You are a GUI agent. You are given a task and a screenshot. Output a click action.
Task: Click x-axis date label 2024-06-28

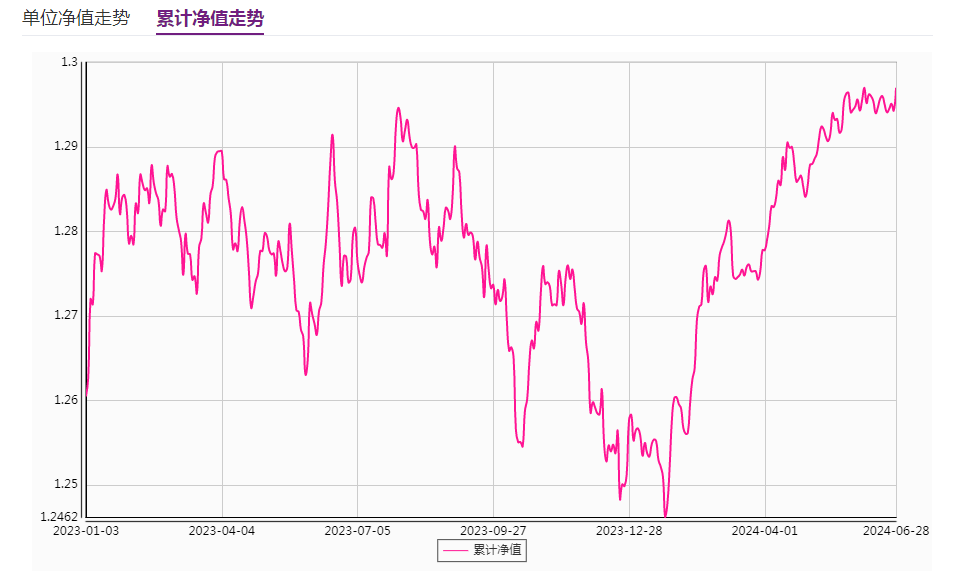pos(896,531)
